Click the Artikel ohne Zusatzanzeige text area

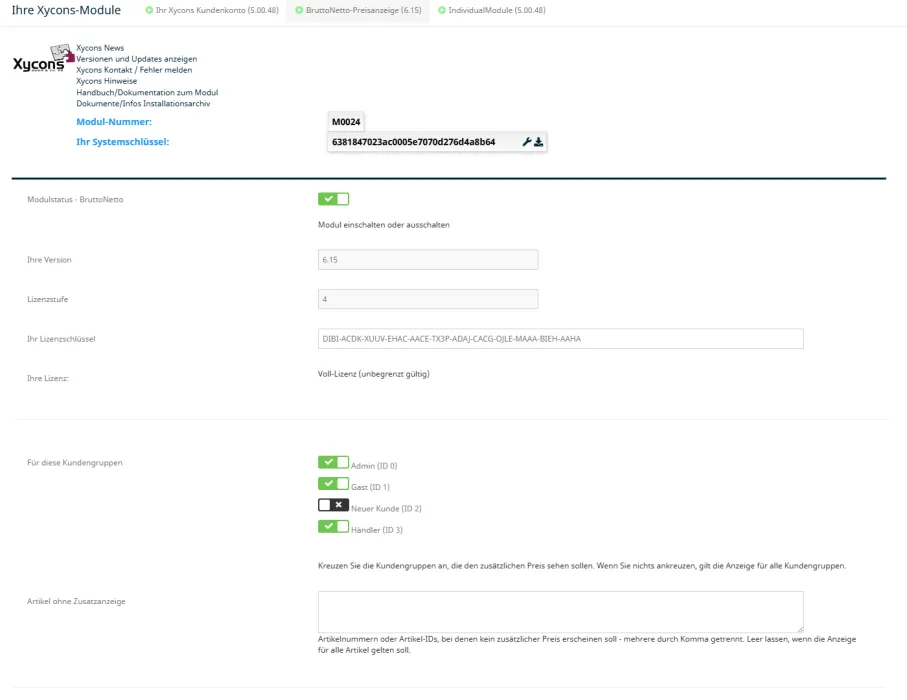[561, 611]
